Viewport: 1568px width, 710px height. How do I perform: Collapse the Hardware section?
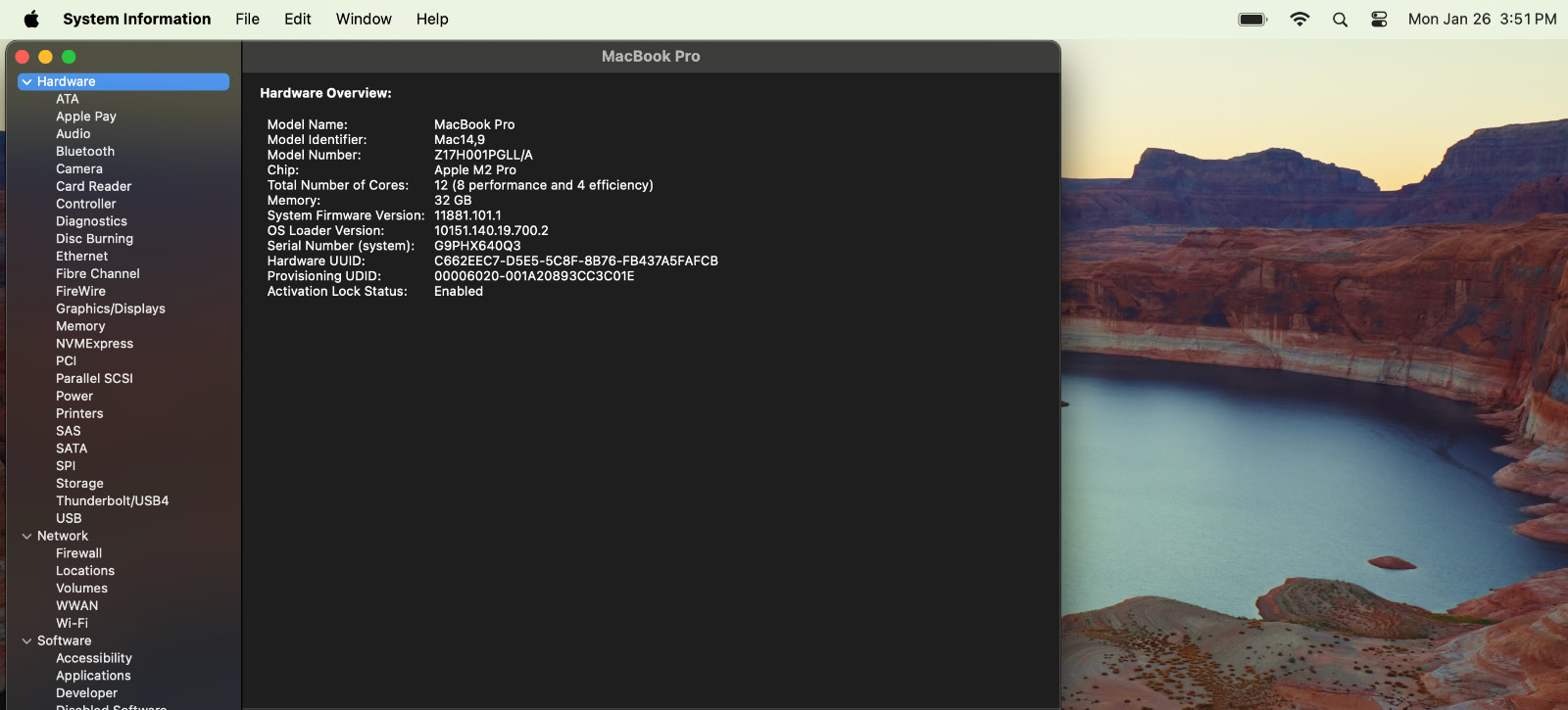(x=26, y=82)
